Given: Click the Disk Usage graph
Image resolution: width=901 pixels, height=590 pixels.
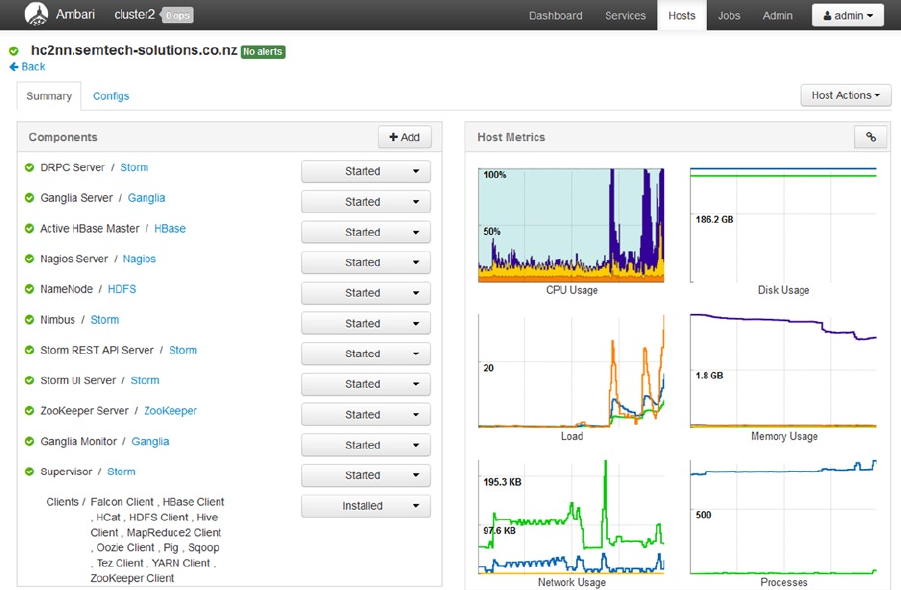Looking at the screenshot, I should tap(783, 225).
